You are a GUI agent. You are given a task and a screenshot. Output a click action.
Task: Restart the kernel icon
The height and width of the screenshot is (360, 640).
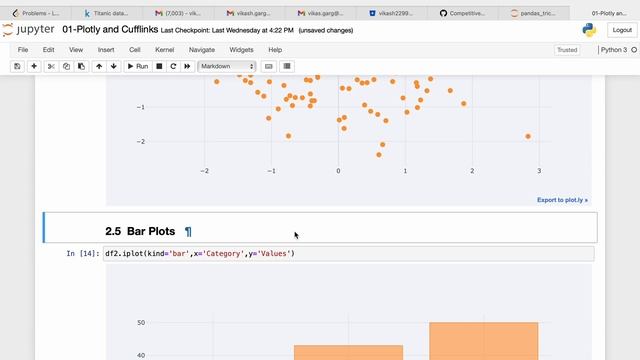[x=173, y=66]
